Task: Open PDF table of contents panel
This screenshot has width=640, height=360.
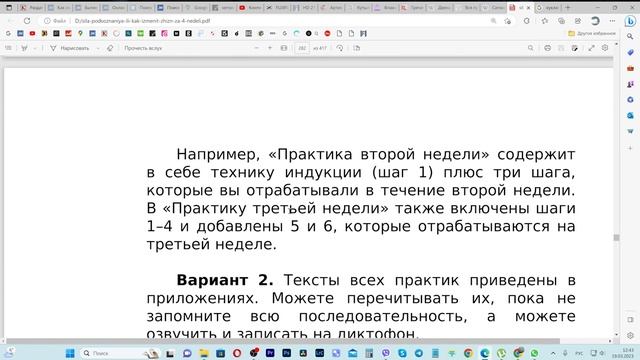Action: point(8,48)
